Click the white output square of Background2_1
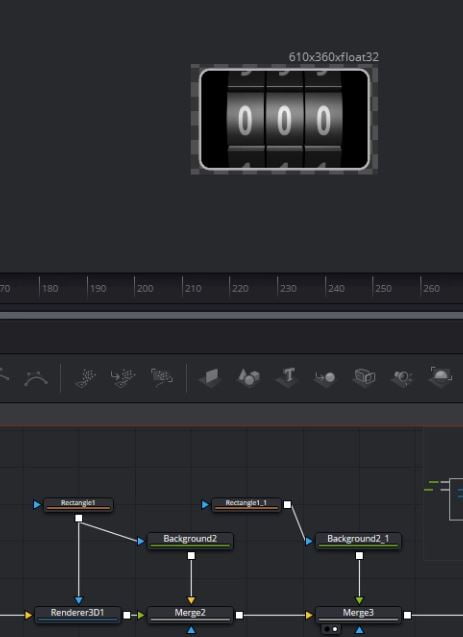Viewport: 463px width, 637px height. pyautogui.click(x=359, y=555)
